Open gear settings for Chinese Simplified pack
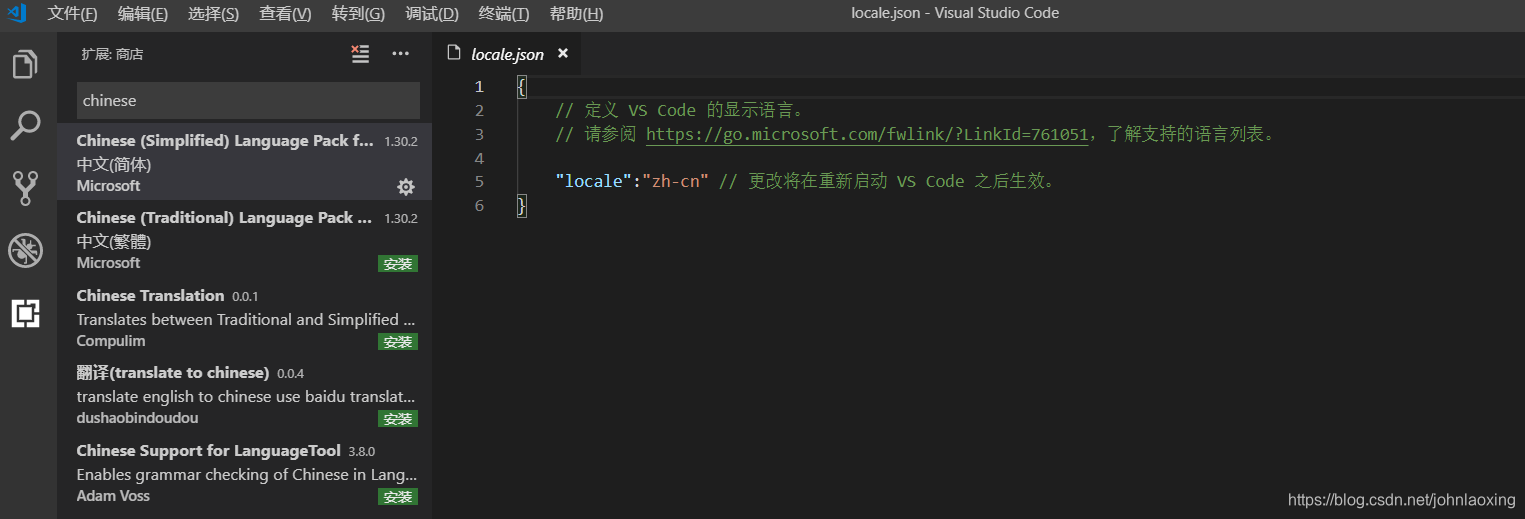1525x519 pixels. click(406, 187)
